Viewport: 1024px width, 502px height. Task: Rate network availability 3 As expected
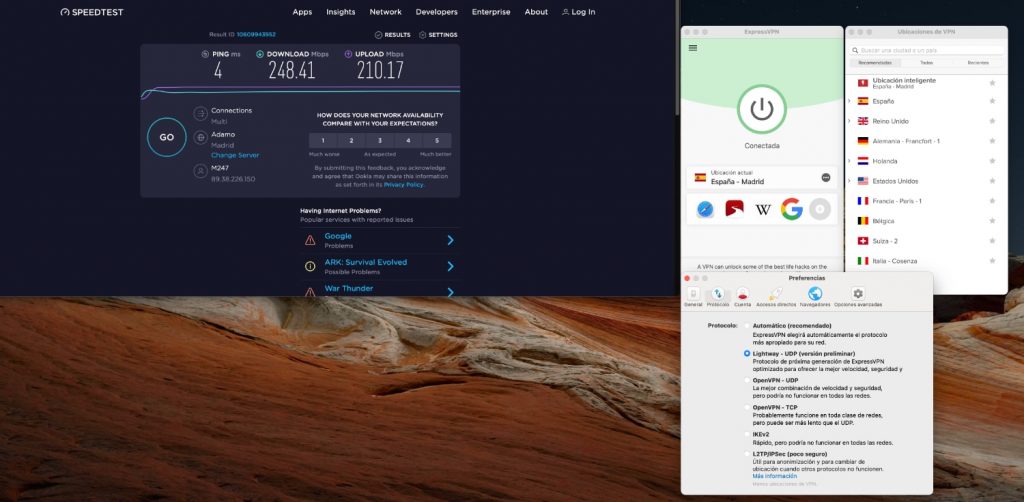point(379,140)
